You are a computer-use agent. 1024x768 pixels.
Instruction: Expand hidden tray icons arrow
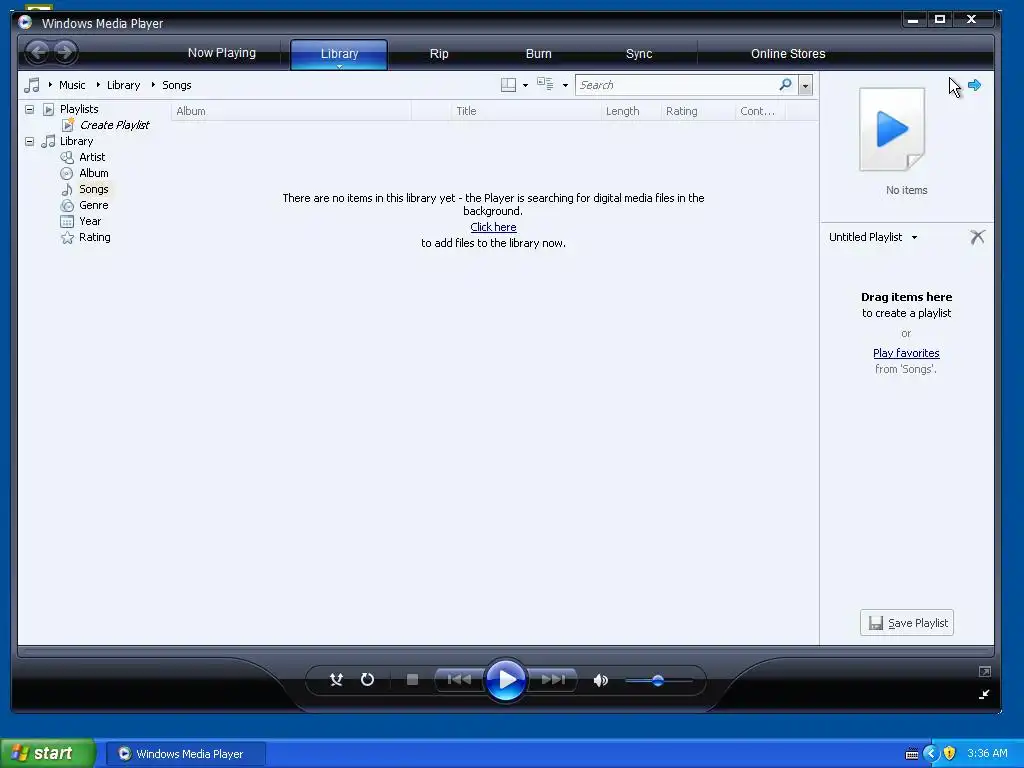pos(931,754)
